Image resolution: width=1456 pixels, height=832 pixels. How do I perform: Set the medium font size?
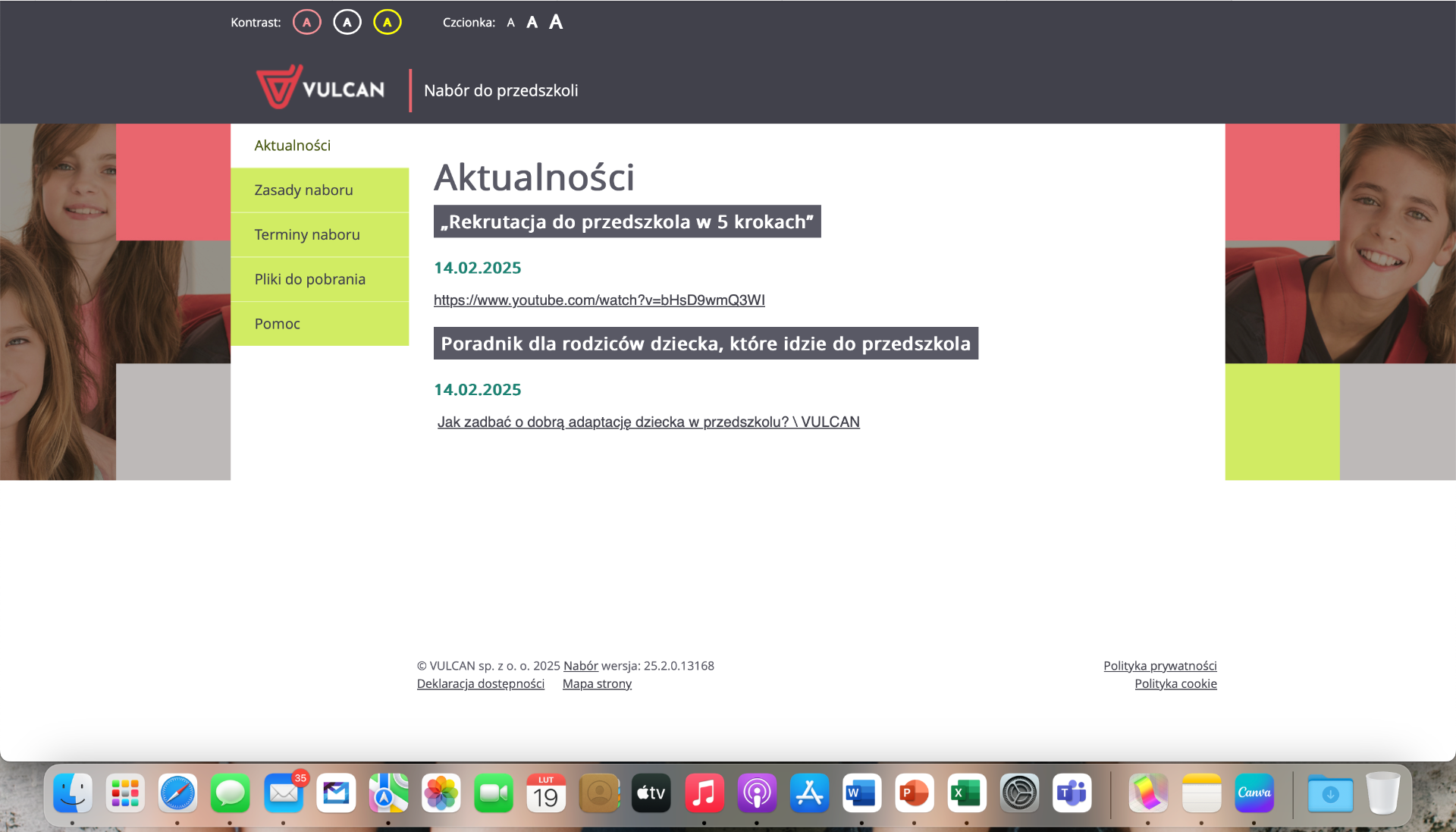click(x=532, y=23)
